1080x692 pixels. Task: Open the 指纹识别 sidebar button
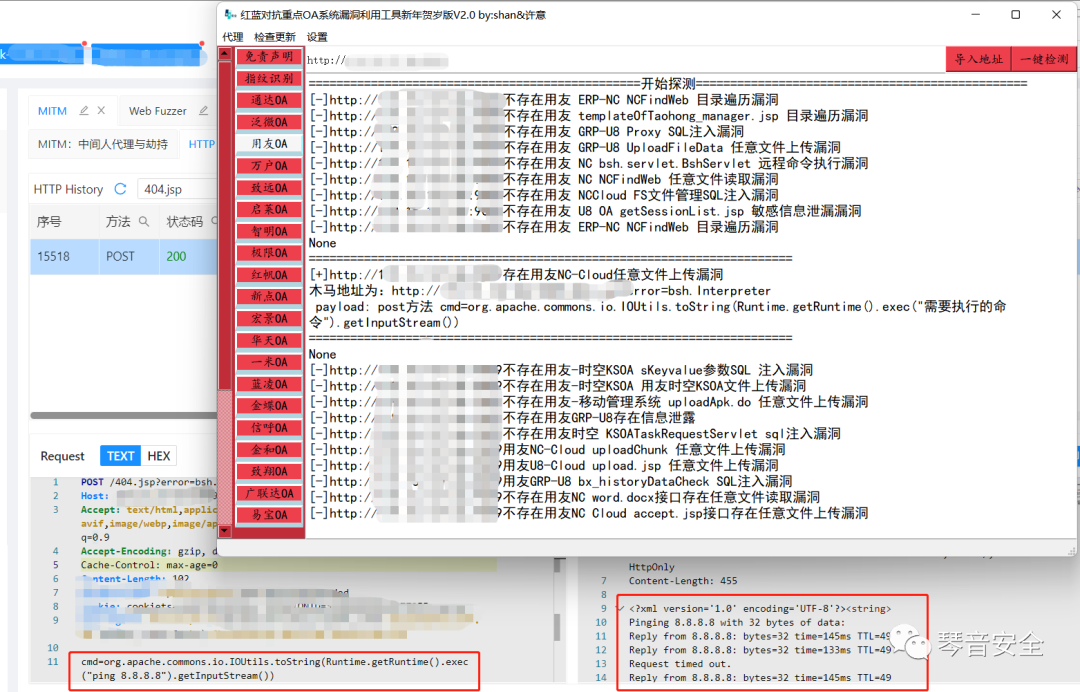click(269, 78)
